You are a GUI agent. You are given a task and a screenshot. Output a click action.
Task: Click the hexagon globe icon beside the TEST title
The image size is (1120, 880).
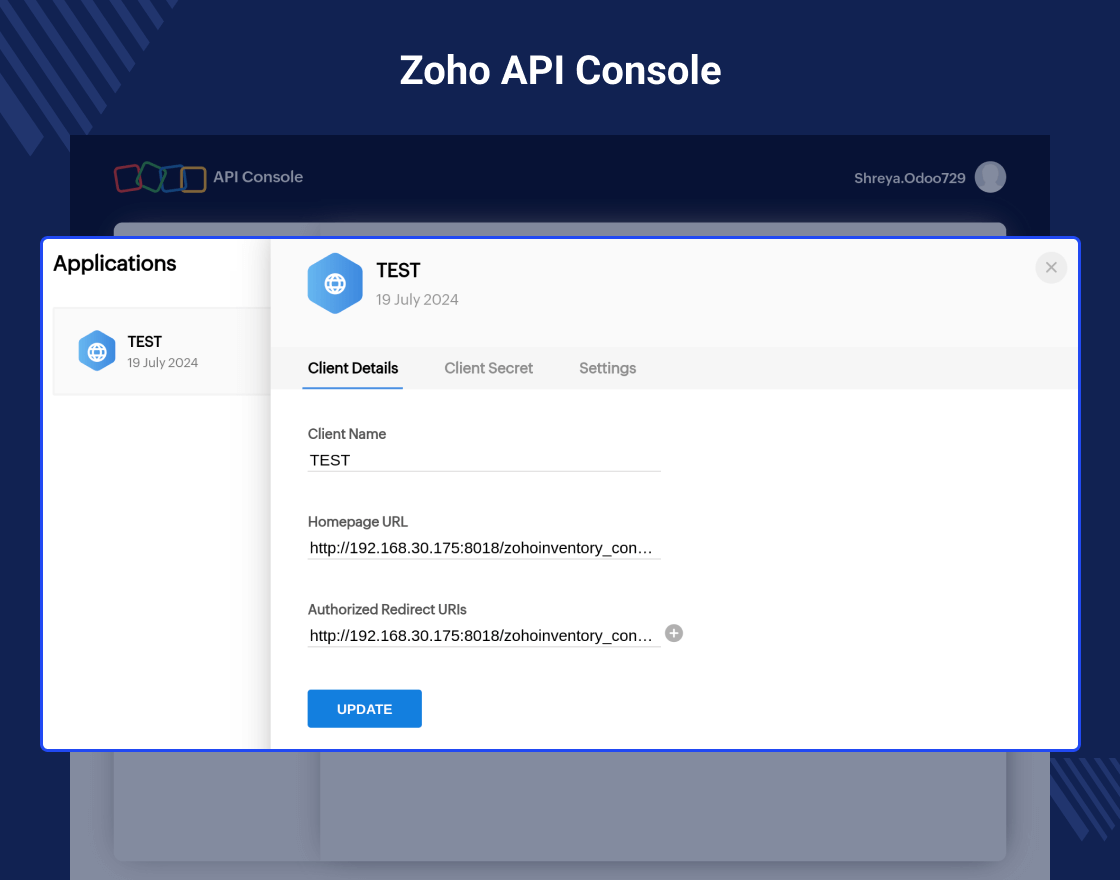point(335,284)
